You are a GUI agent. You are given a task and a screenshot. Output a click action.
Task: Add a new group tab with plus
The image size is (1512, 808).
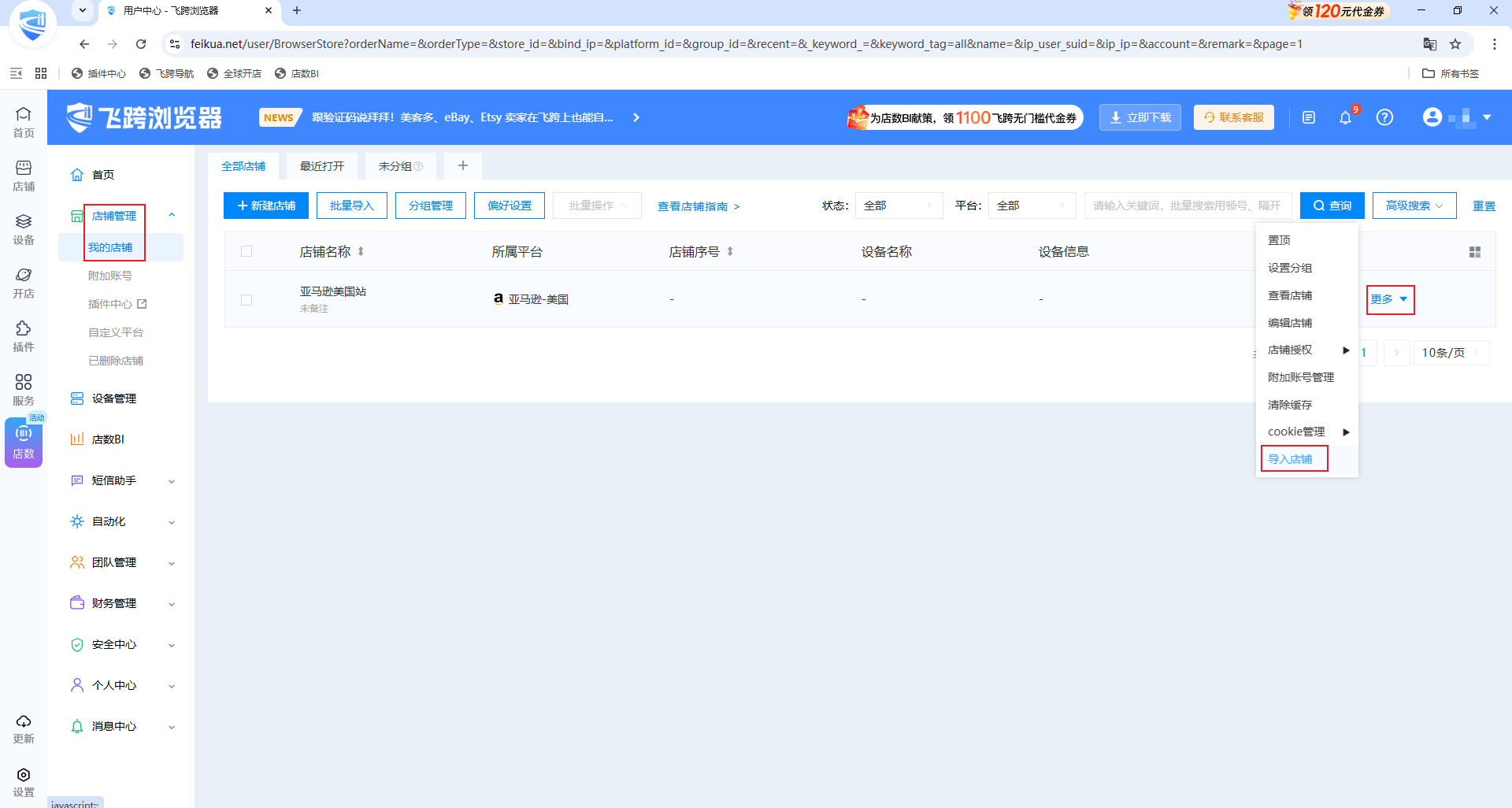coord(463,165)
